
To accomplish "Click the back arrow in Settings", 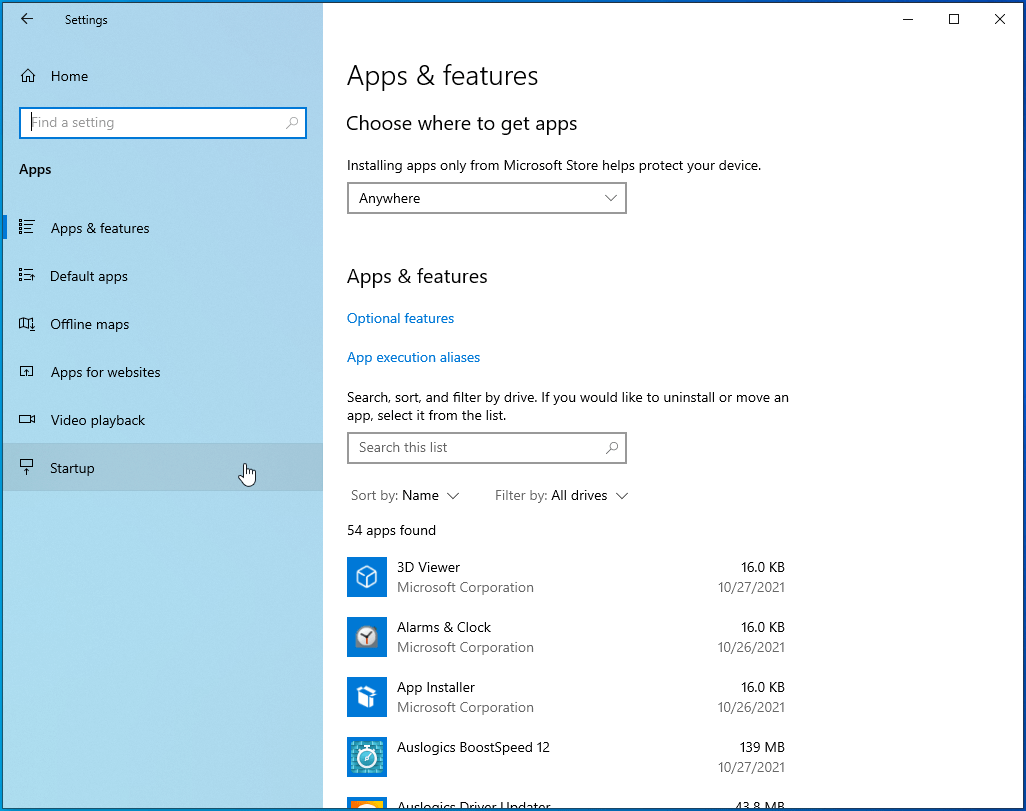I will [27, 18].
